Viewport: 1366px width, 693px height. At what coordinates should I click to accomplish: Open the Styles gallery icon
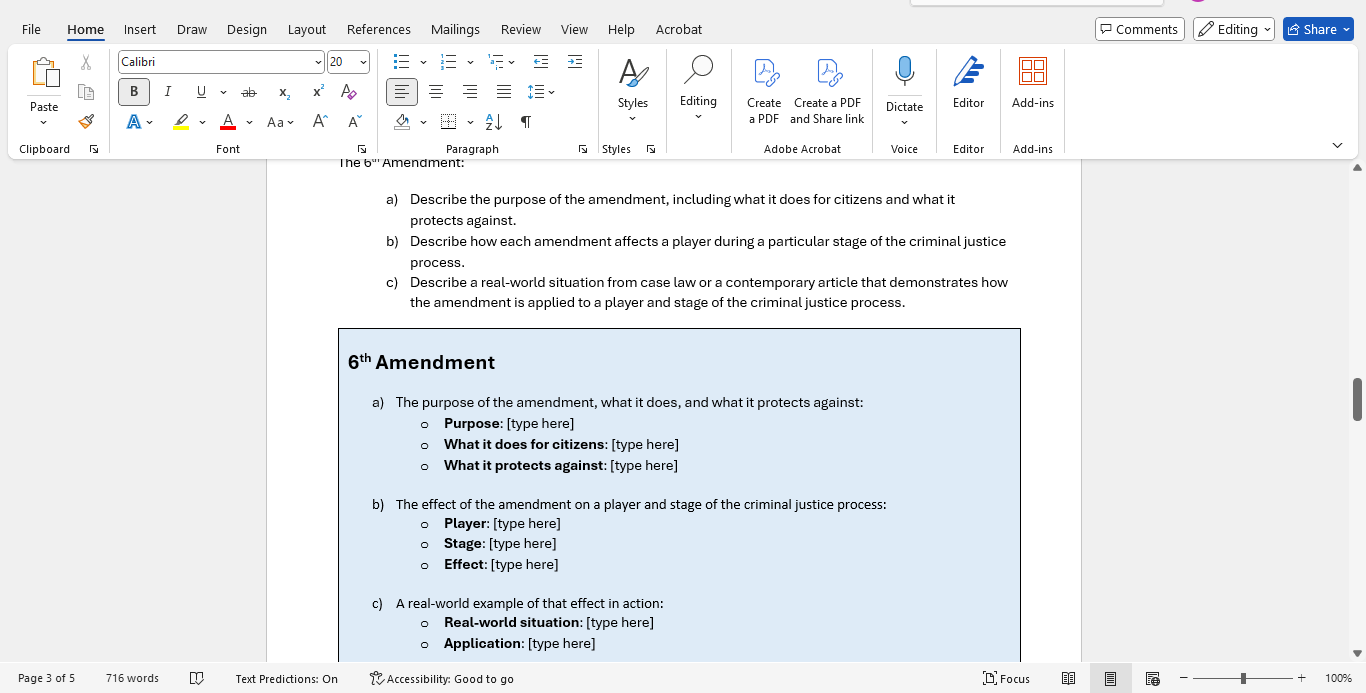(x=633, y=73)
